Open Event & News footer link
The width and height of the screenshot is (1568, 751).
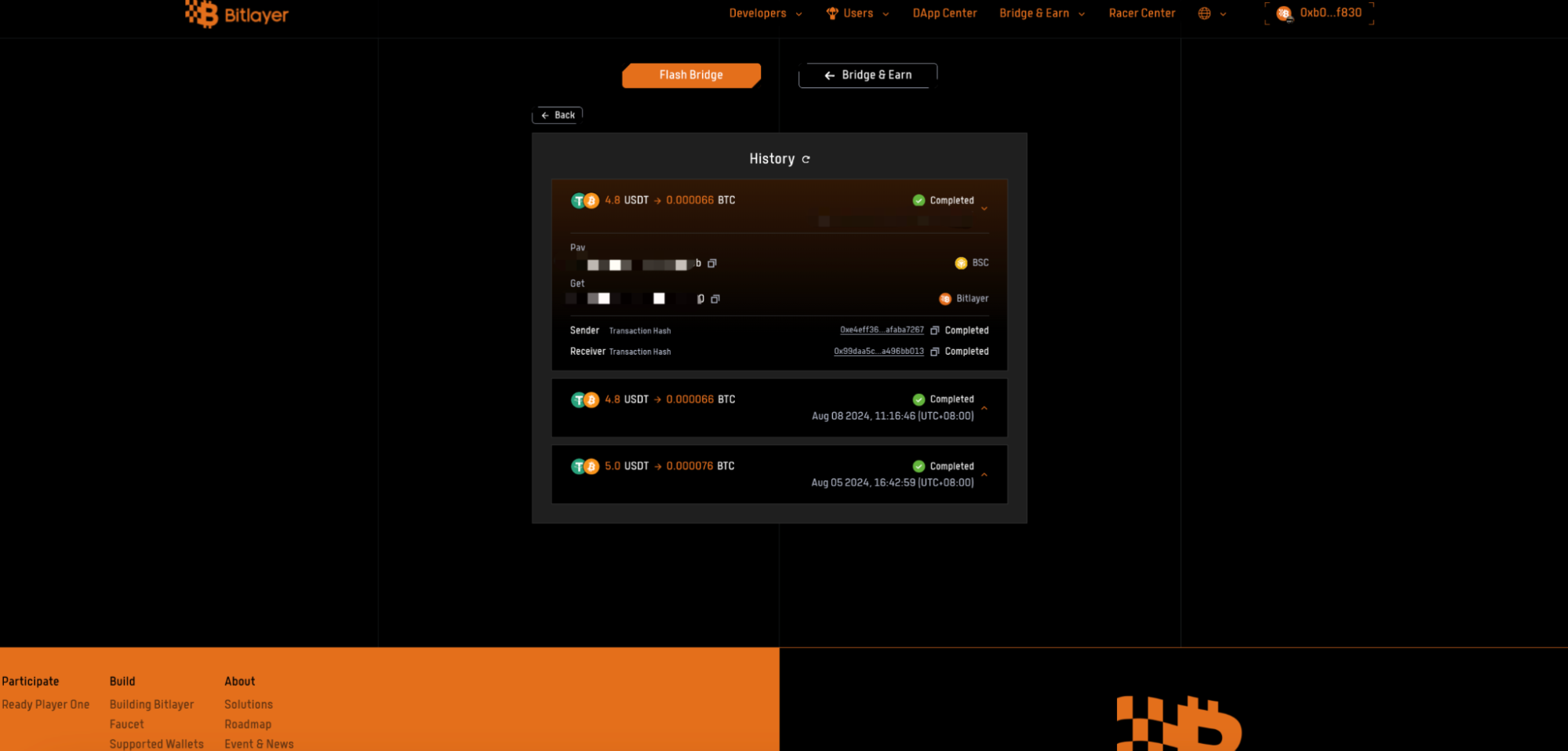[259, 744]
